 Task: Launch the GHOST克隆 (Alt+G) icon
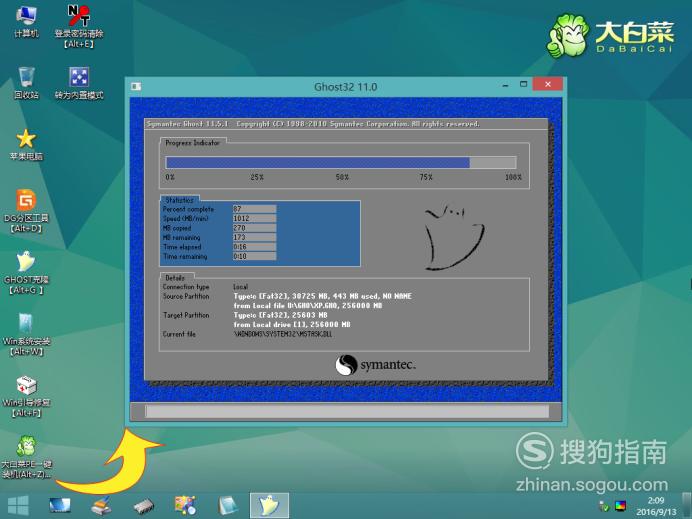coord(26,273)
